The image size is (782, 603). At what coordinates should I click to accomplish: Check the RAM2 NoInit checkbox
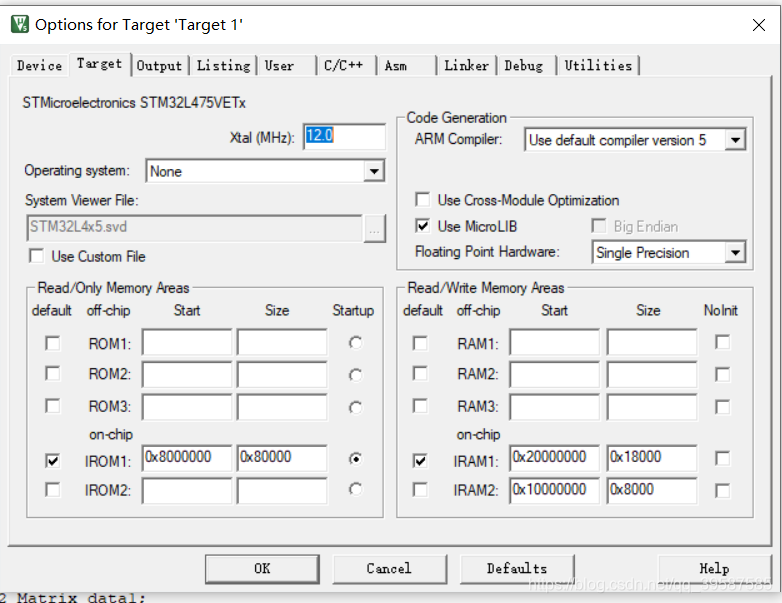coord(722,374)
